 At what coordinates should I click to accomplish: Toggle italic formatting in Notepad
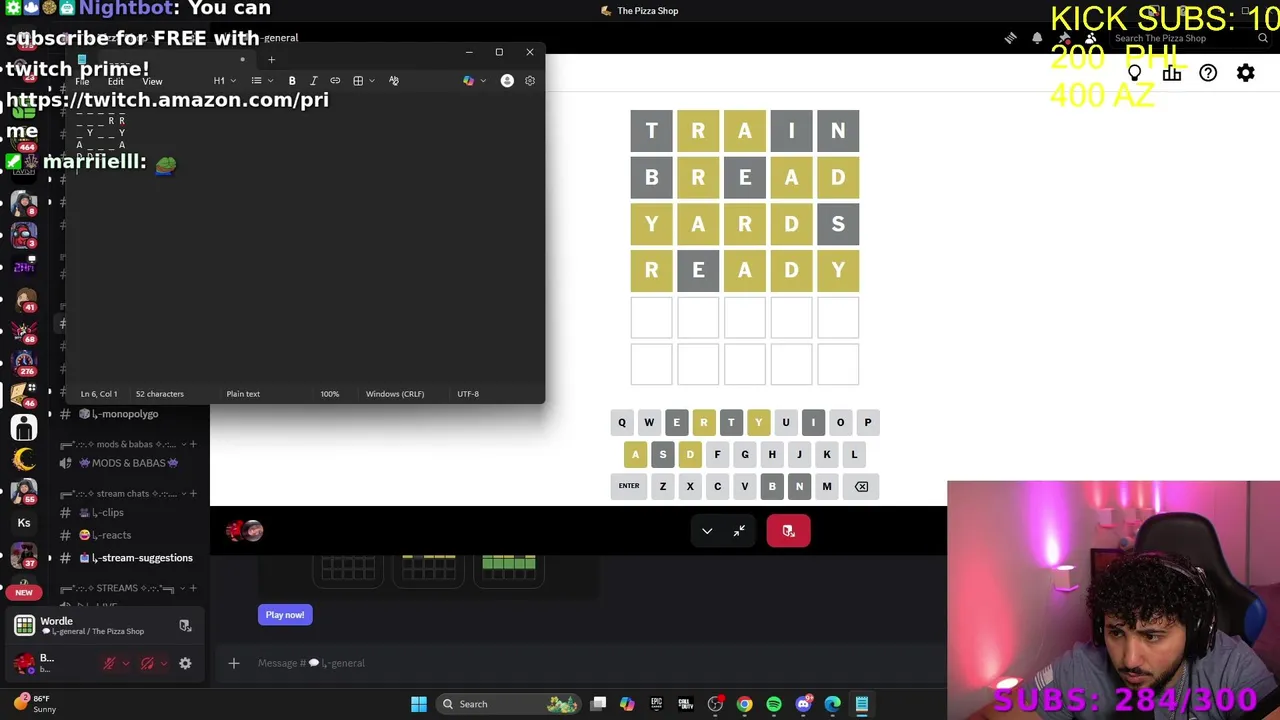coord(313,81)
